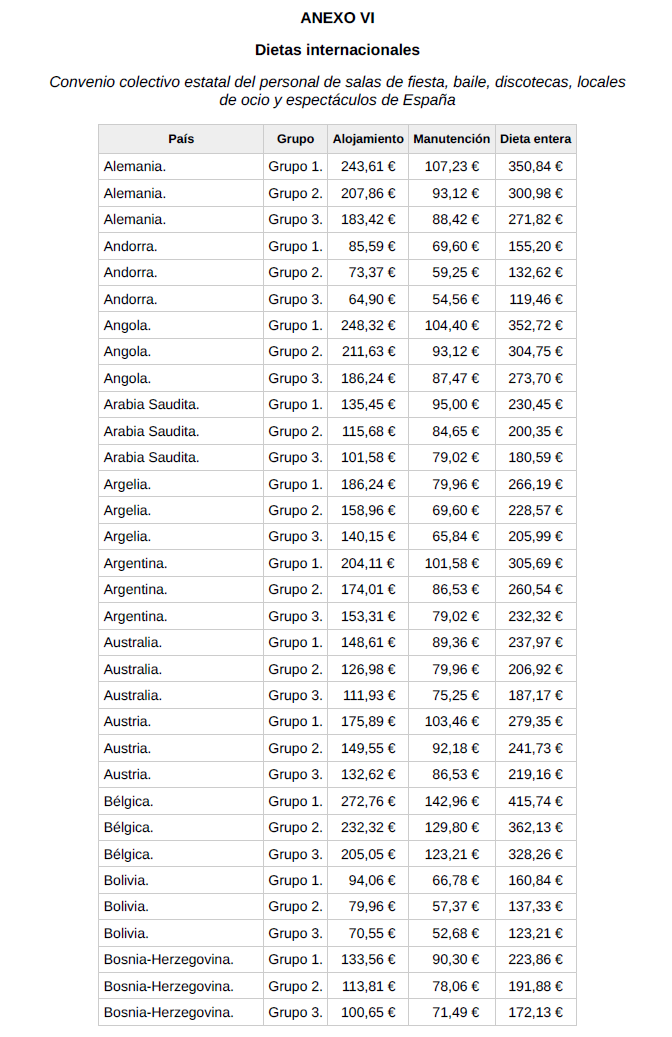Click the Convenio colectivo estatal italic caption
Viewport: 672px width, 1037px height.
(x=337, y=90)
